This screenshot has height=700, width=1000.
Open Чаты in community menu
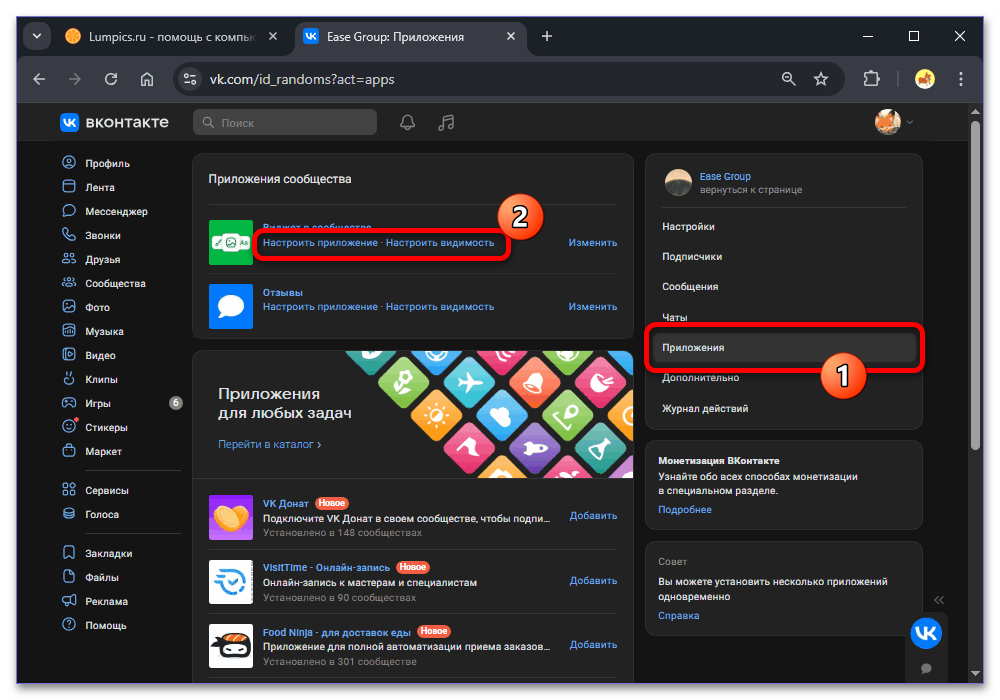(x=675, y=317)
